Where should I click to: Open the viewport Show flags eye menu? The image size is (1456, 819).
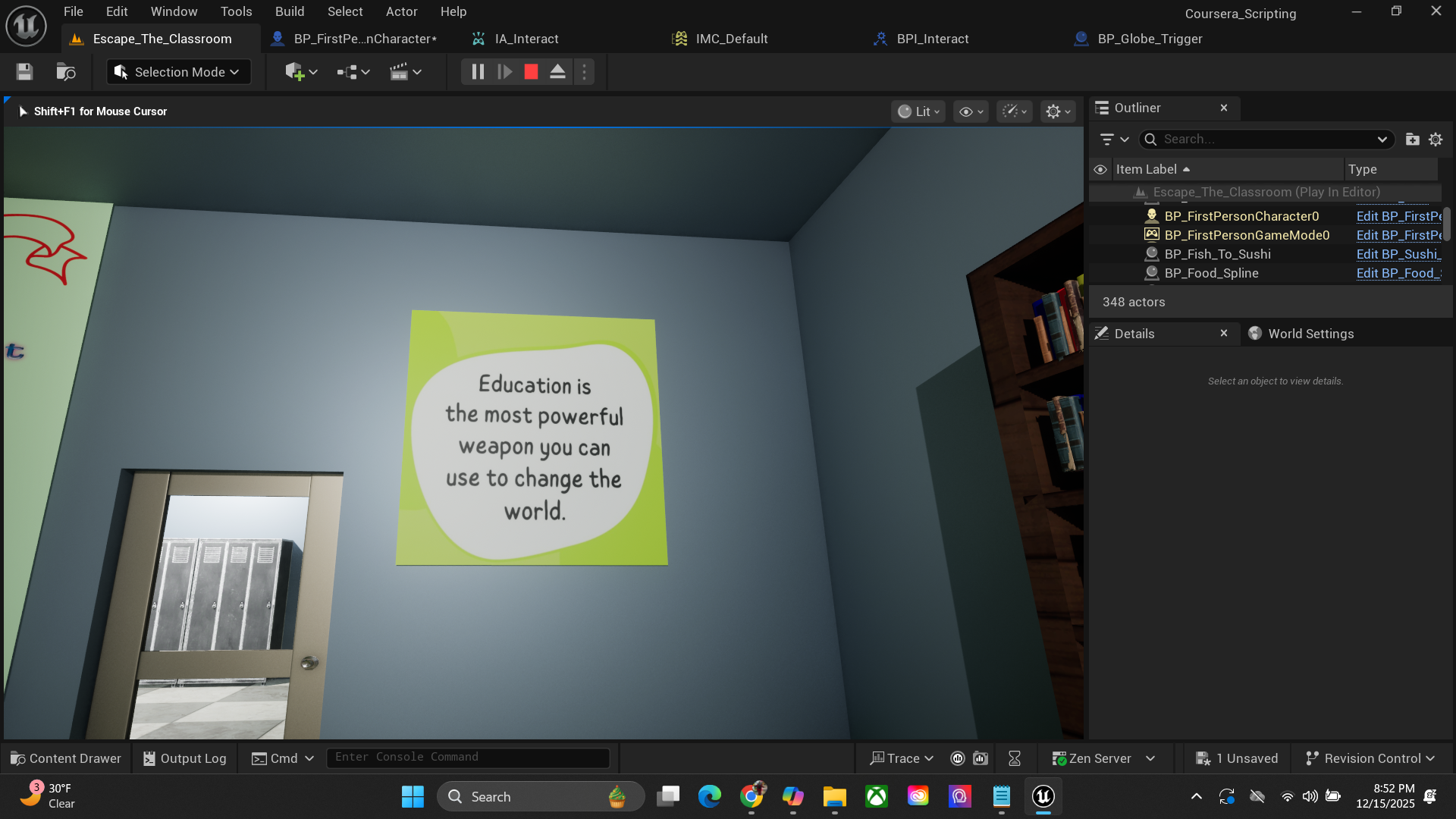(971, 111)
